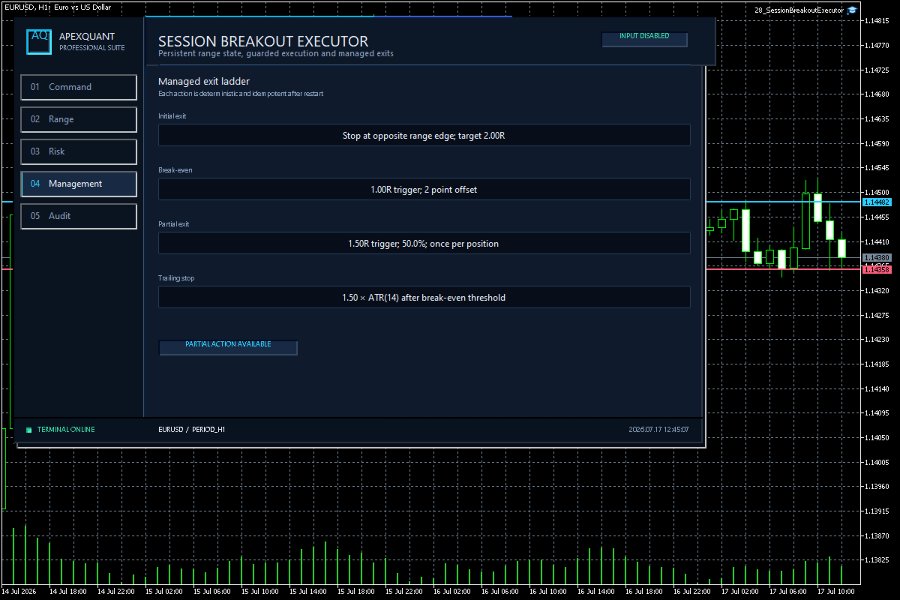Click the 1.14815 price axis label

tap(877, 21)
